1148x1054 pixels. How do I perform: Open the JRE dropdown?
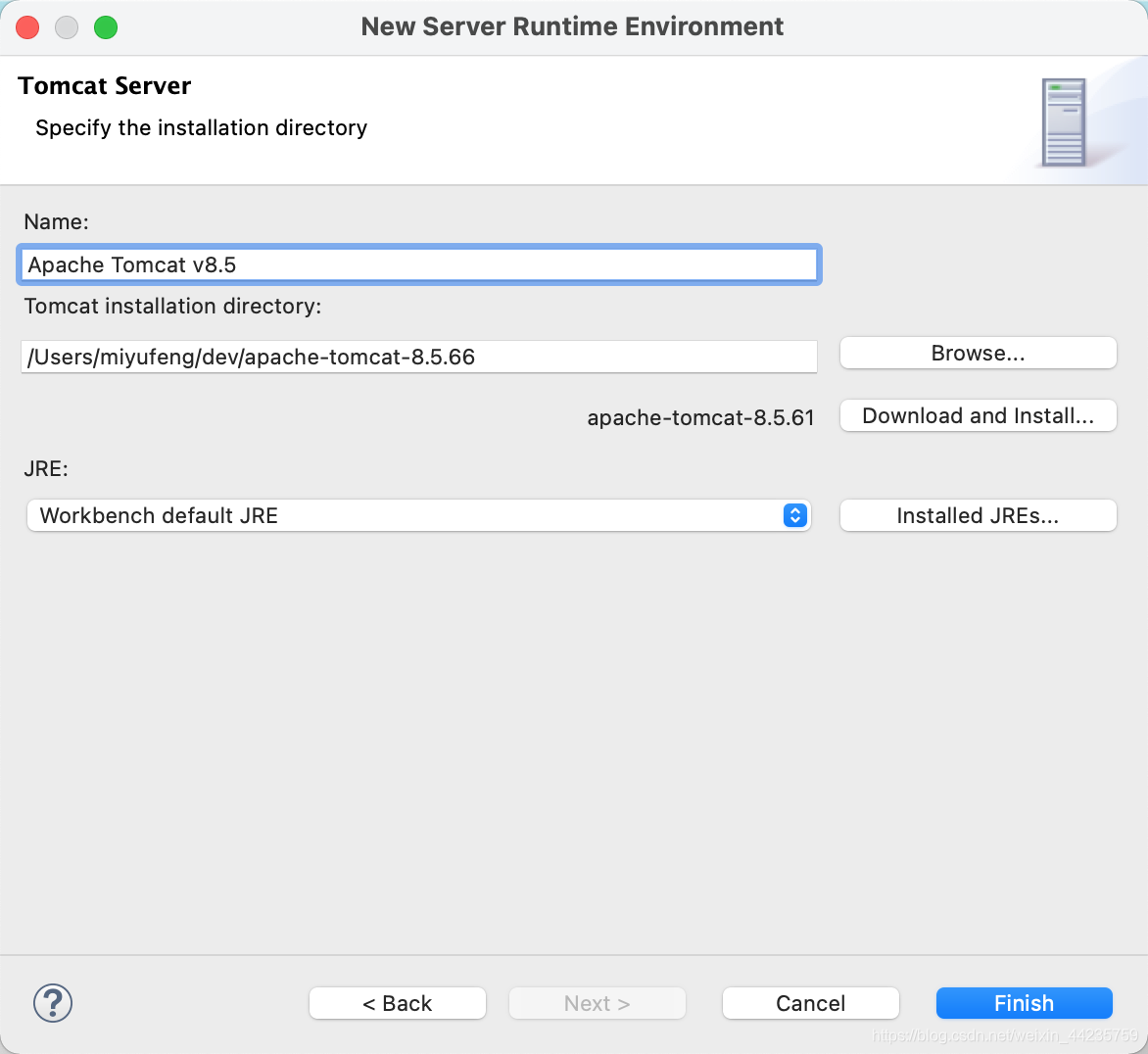coord(421,515)
